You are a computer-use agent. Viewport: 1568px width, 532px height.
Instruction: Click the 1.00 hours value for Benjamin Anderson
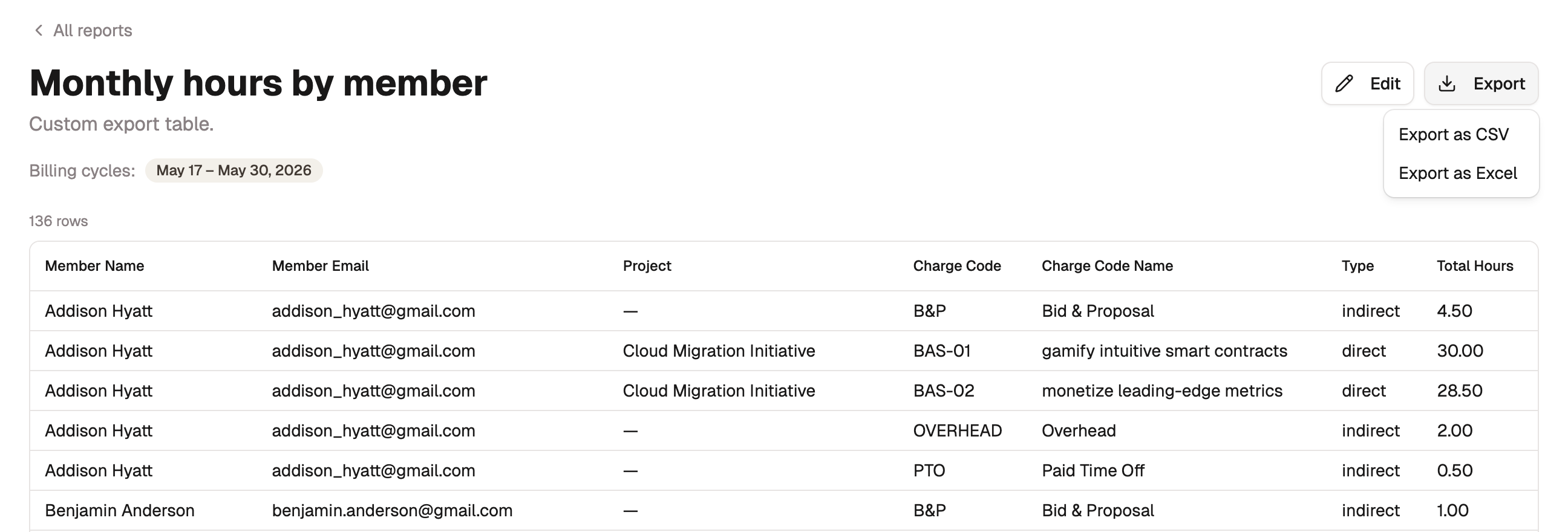(x=1452, y=510)
